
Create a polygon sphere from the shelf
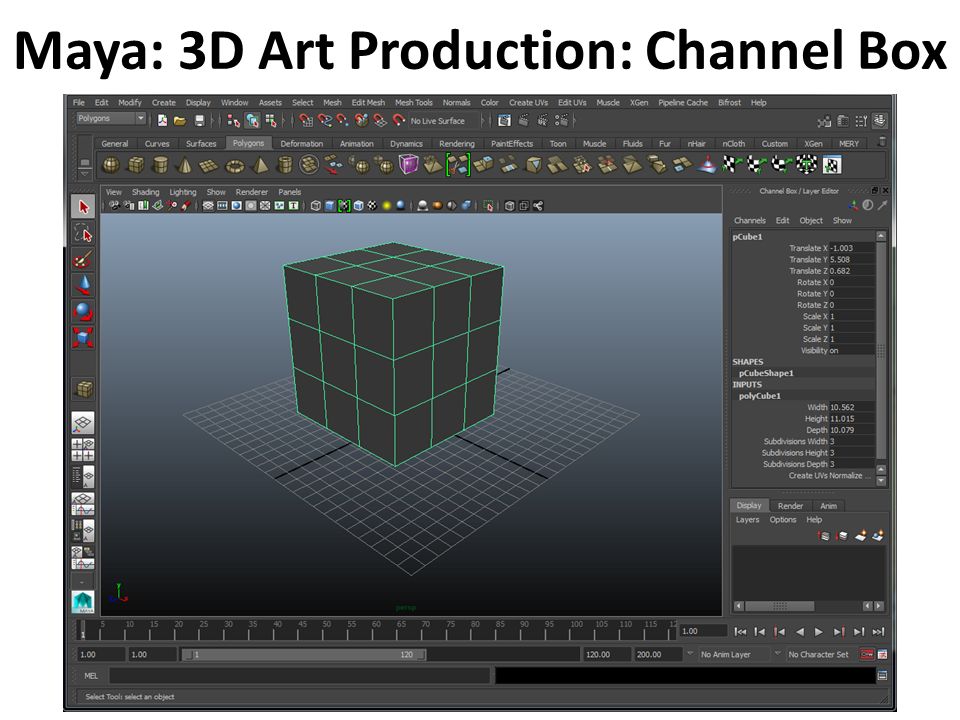pos(111,165)
